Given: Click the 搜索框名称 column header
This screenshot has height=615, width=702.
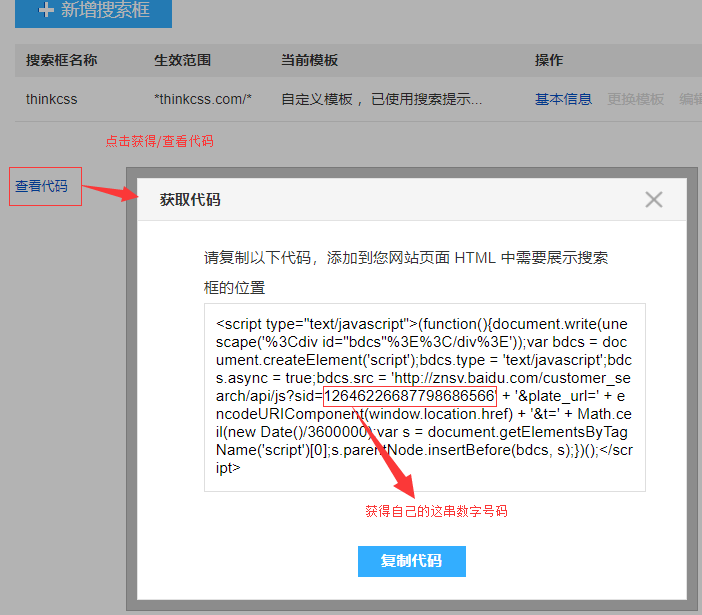Looking at the screenshot, I should click(x=61, y=60).
